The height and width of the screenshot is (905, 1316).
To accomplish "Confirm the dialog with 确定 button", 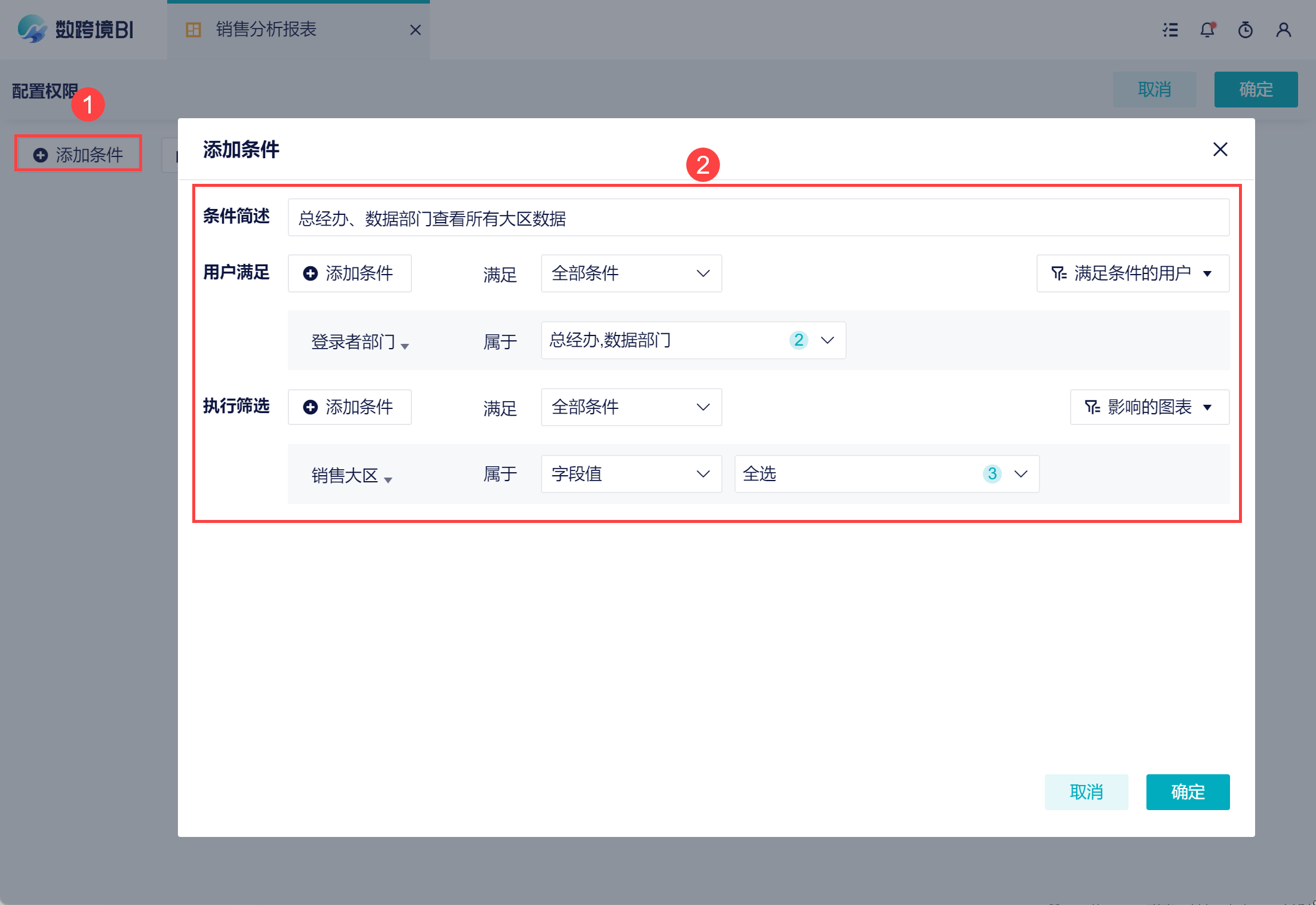I will [x=1187, y=792].
